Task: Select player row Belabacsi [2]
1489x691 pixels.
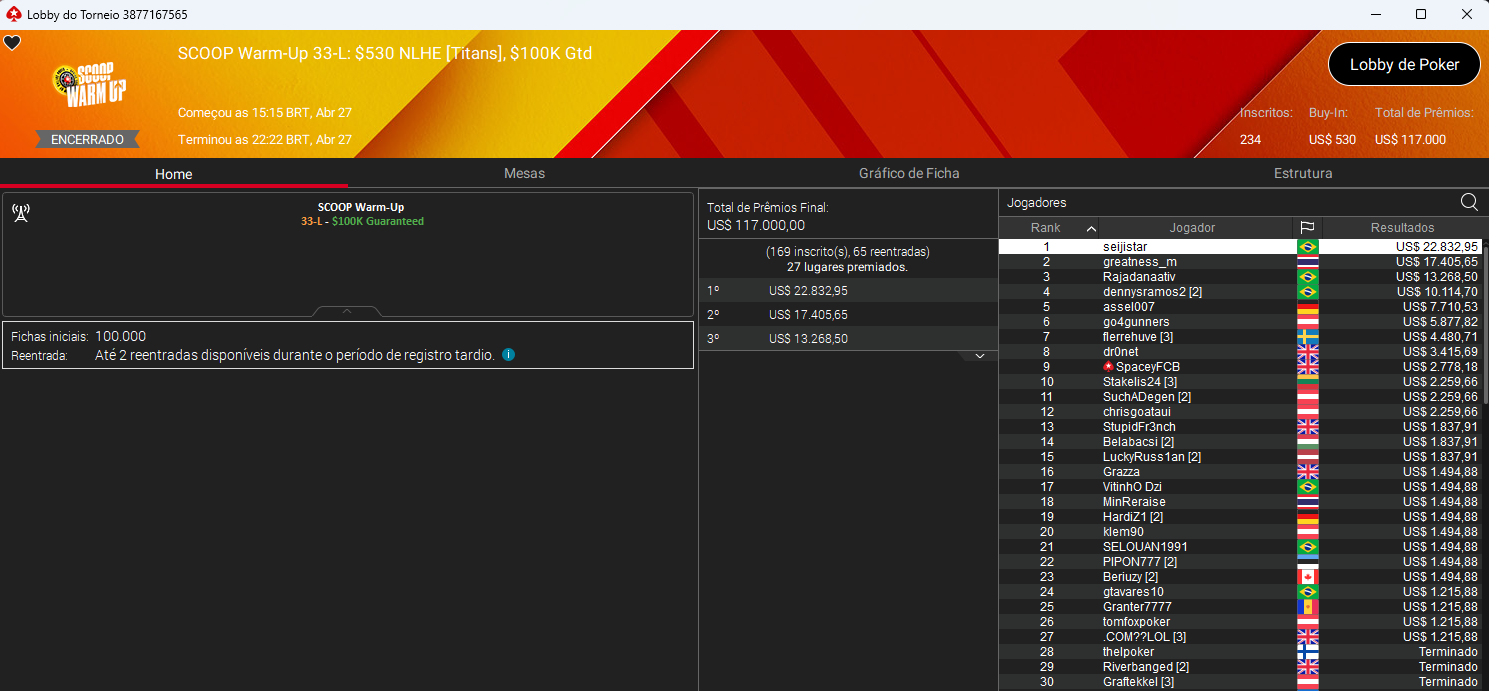Action: click(x=1240, y=442)
